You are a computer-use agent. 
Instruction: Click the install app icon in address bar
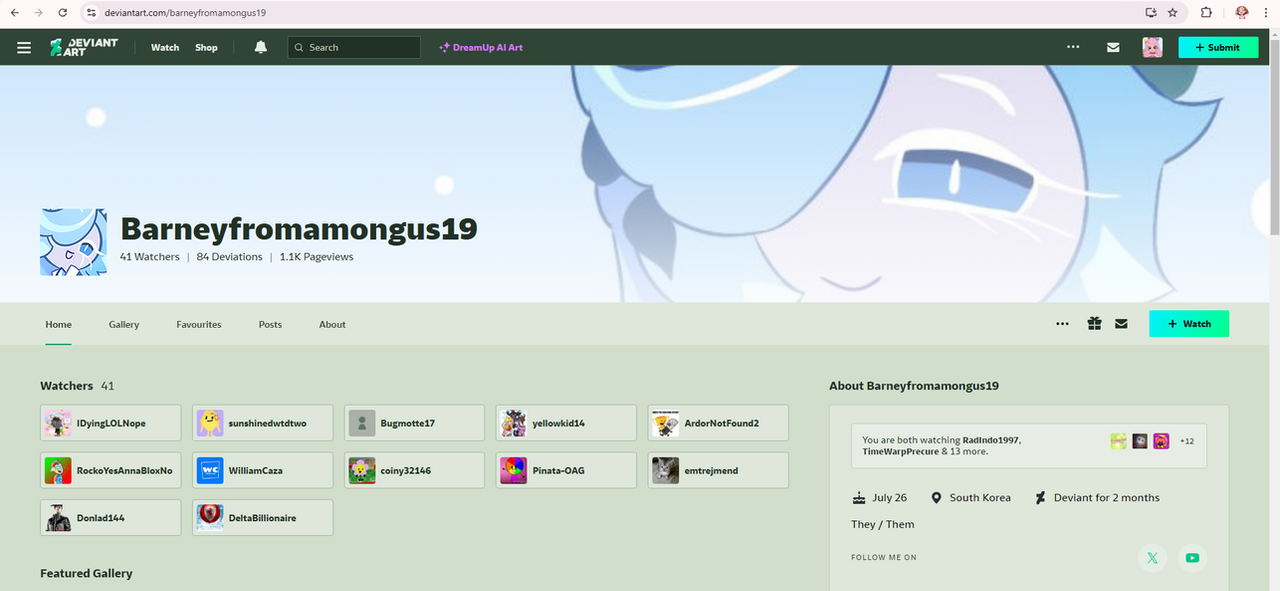[1151, 12]
